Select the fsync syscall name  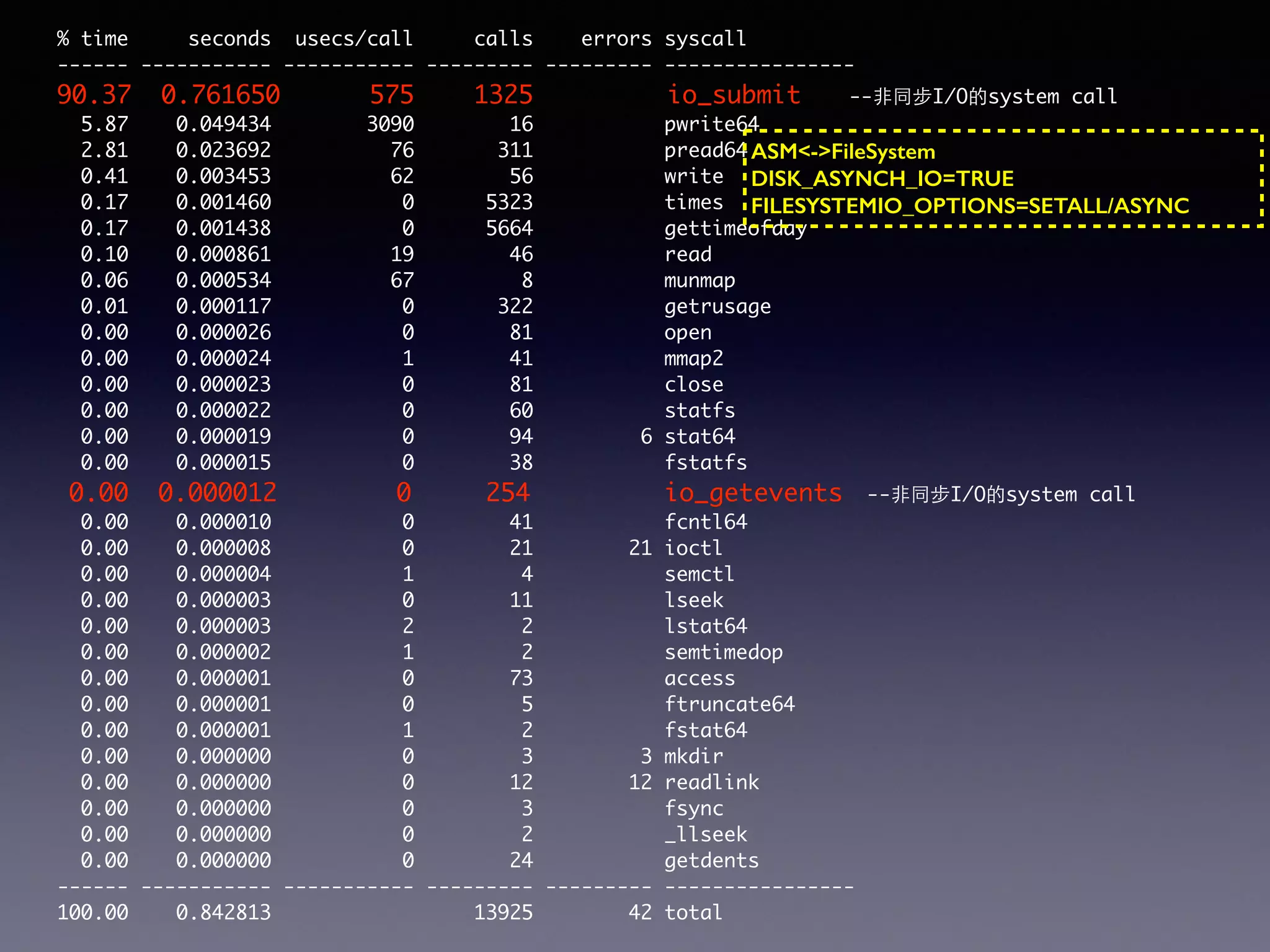pyautogui.click(x=693, y=809)
